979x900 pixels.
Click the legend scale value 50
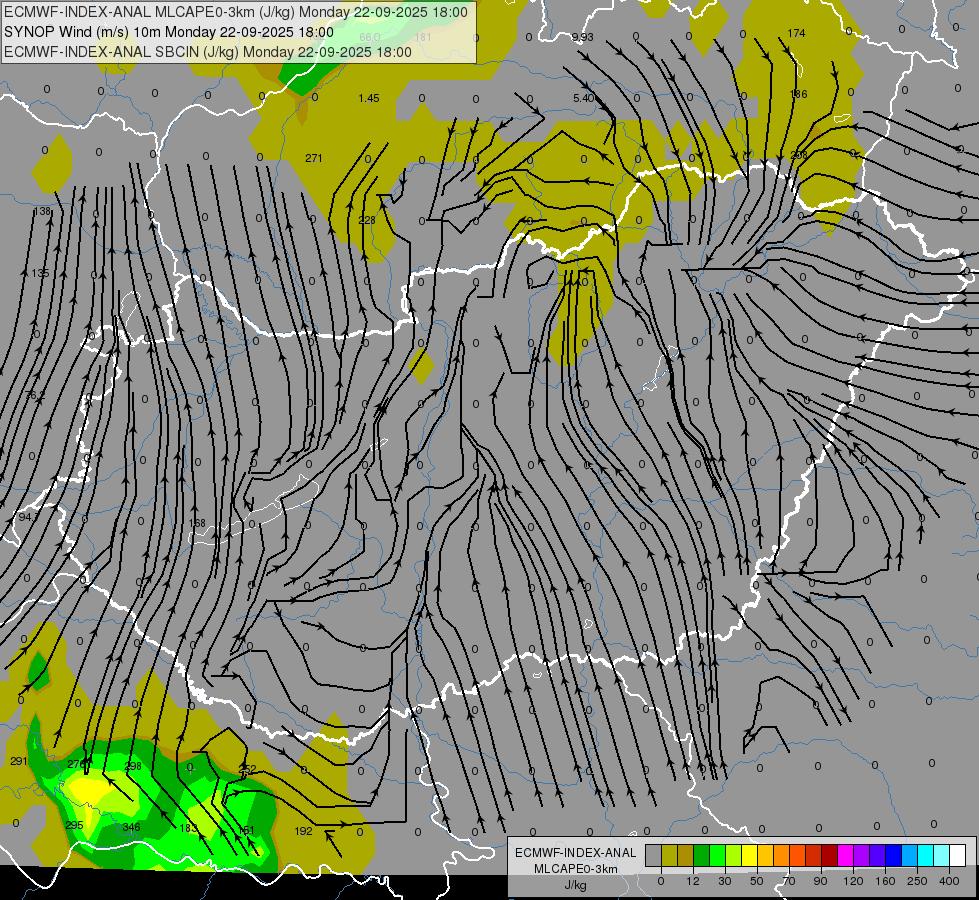click(757, 881)
